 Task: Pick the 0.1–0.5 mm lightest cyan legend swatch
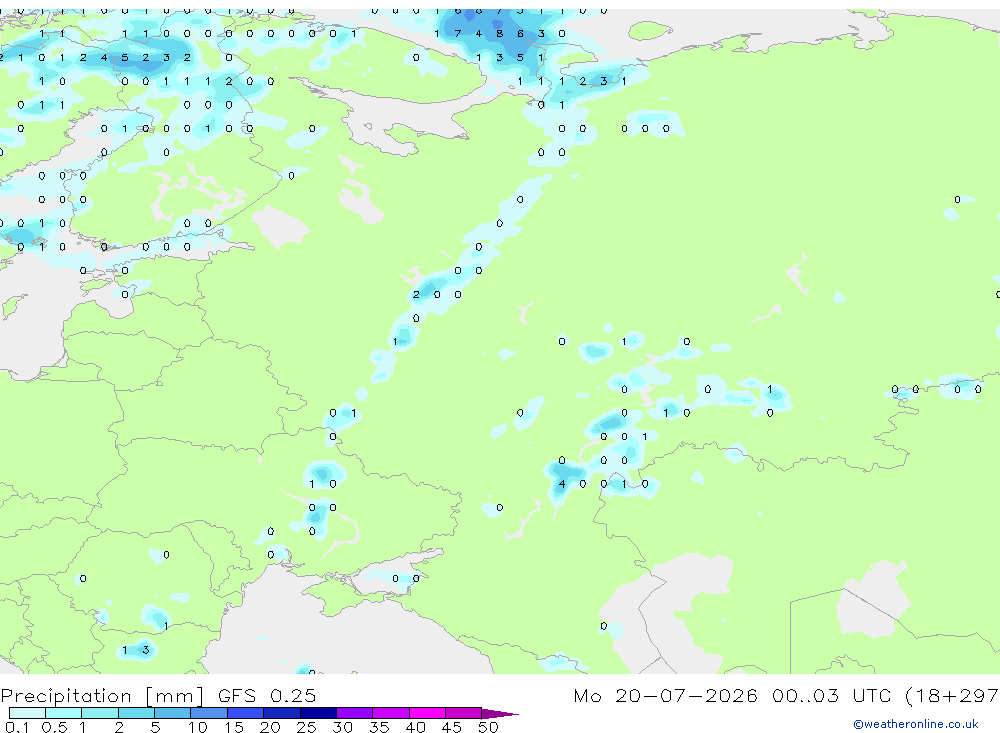click(x=27, y=713)
